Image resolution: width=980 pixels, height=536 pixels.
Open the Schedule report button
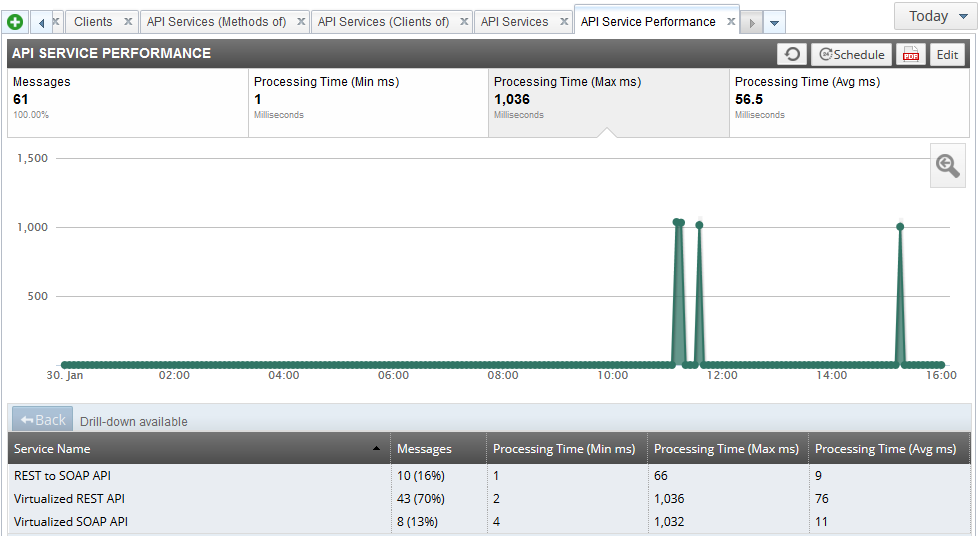pyautogui.click(x=851, y=54)
